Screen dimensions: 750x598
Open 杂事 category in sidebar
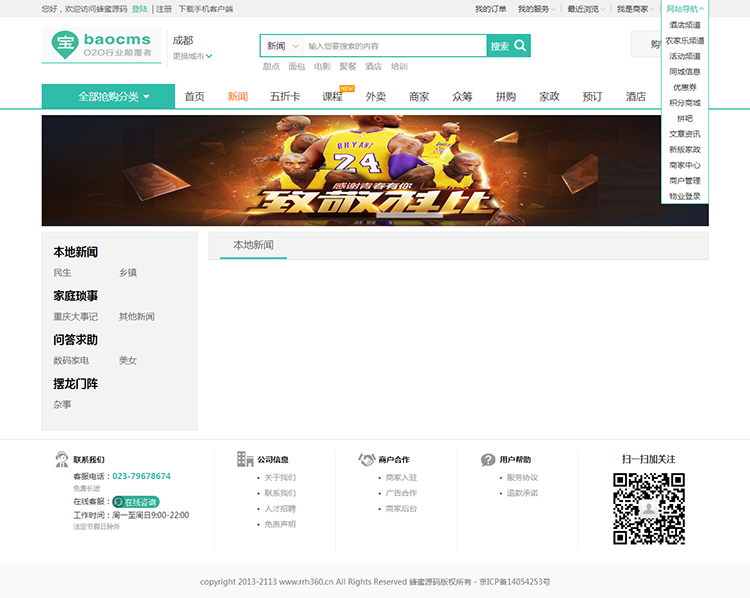pos(62,405)
